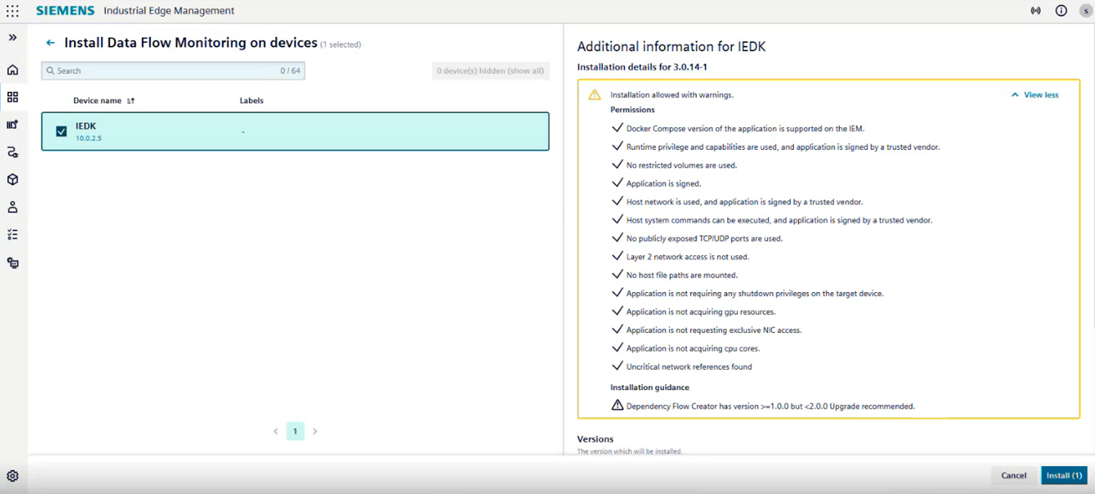
Task: Click the Device name column header
Action: tap(97, 101)
